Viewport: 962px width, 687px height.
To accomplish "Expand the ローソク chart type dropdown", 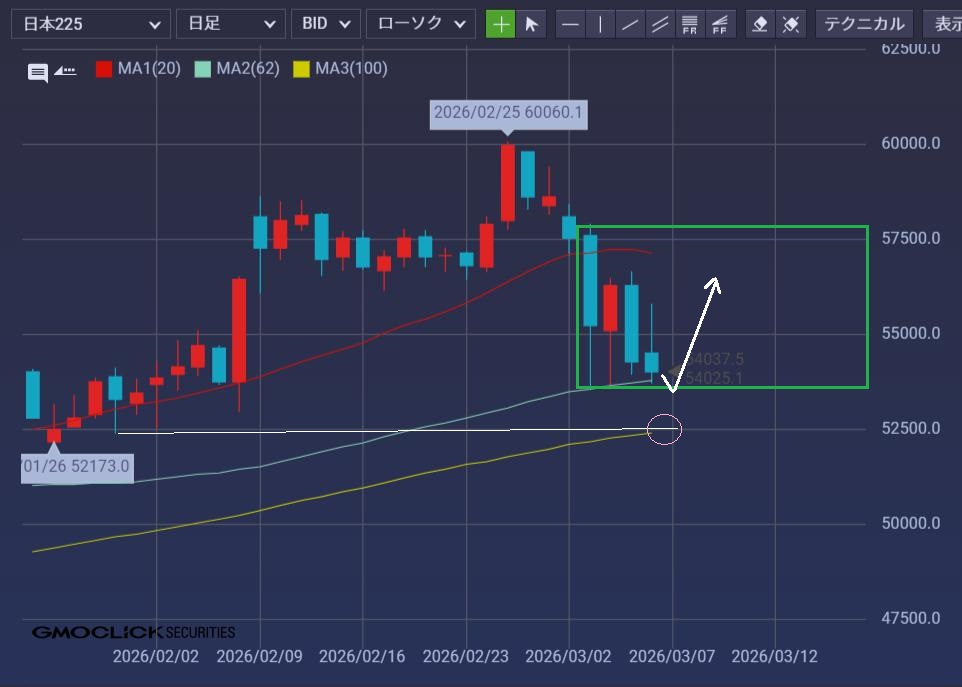I will coord(420,24).
